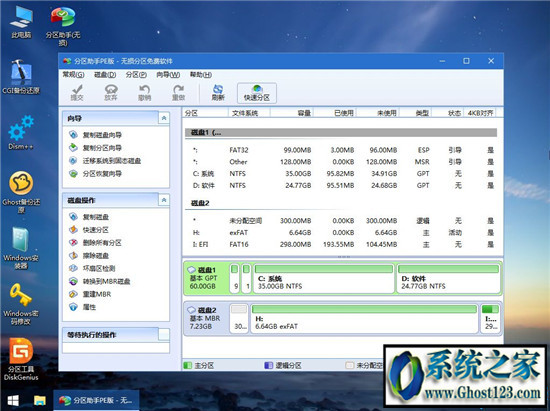The width and height of the screenshot is (550, 411).
Task: Select the I: partition block on 磁盘2
Action: tap(490, 318)
